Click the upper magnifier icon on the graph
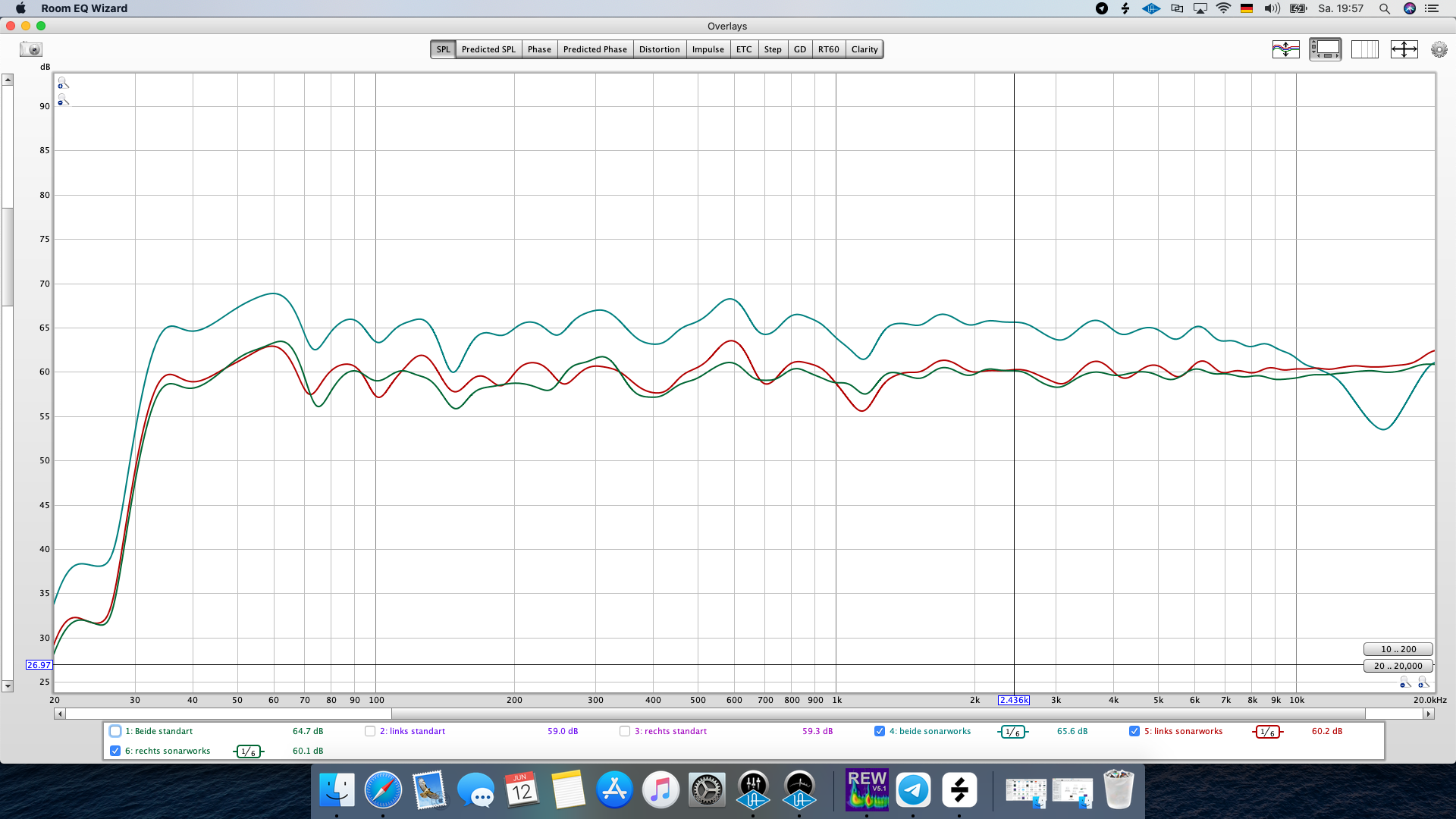 (63, 83)
